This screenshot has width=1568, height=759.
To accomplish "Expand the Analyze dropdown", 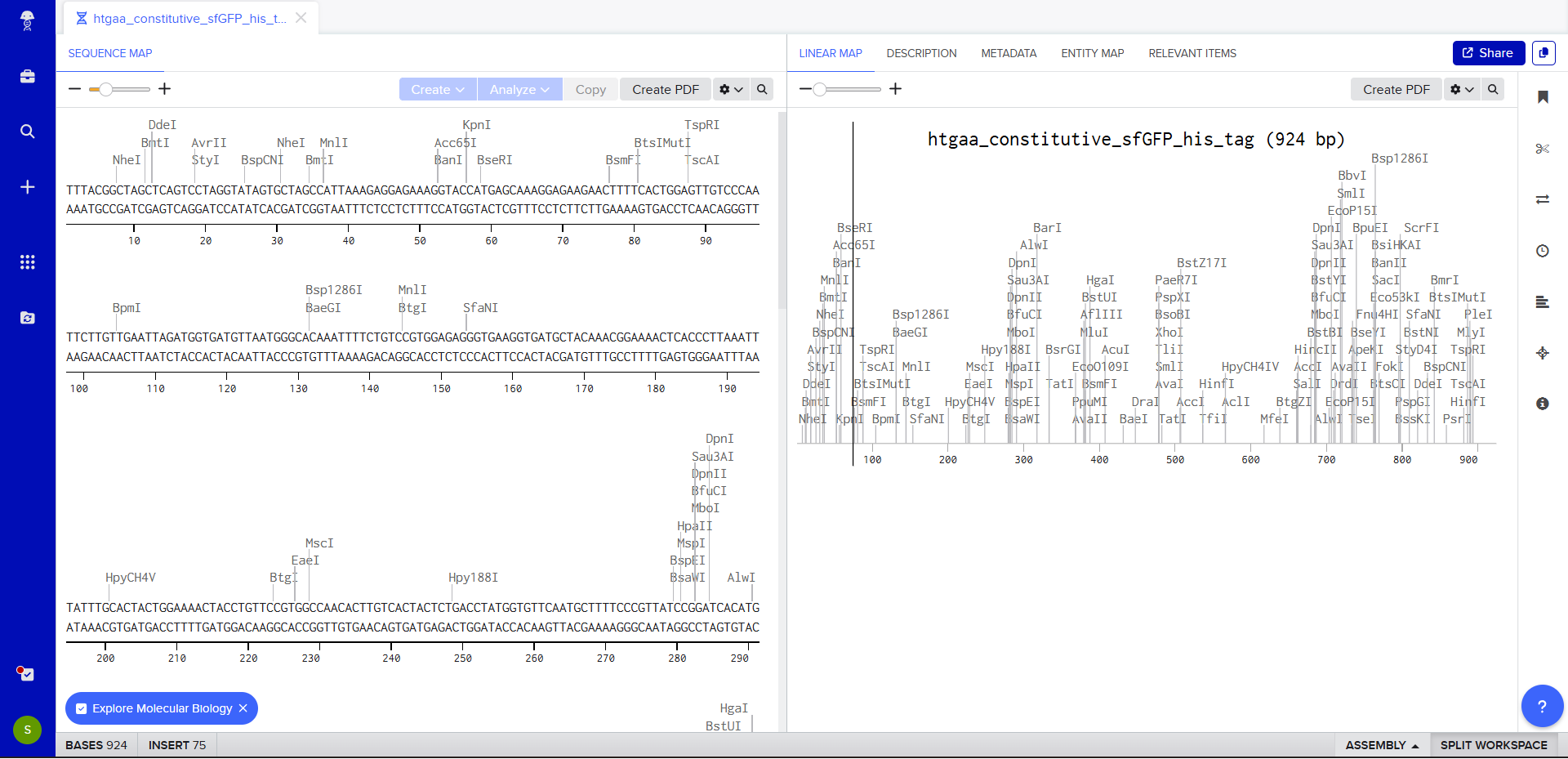I will coord(519,89).
